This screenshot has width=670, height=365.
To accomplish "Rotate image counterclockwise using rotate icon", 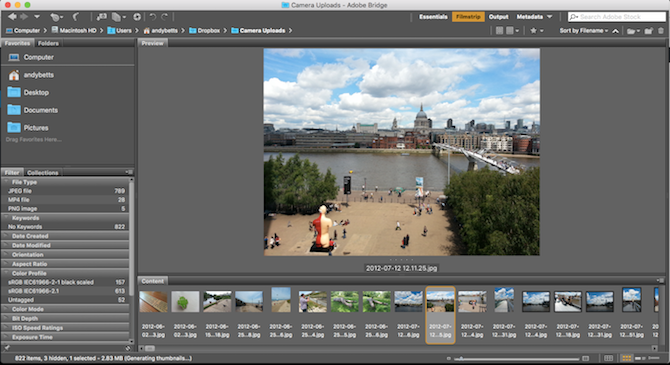I will (153, 17).
